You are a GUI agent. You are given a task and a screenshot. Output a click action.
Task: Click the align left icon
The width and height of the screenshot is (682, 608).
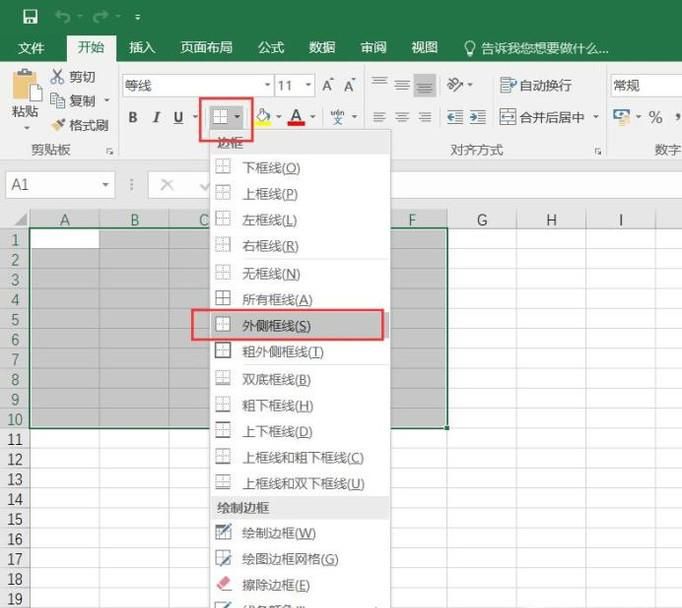tap(379, 117)
